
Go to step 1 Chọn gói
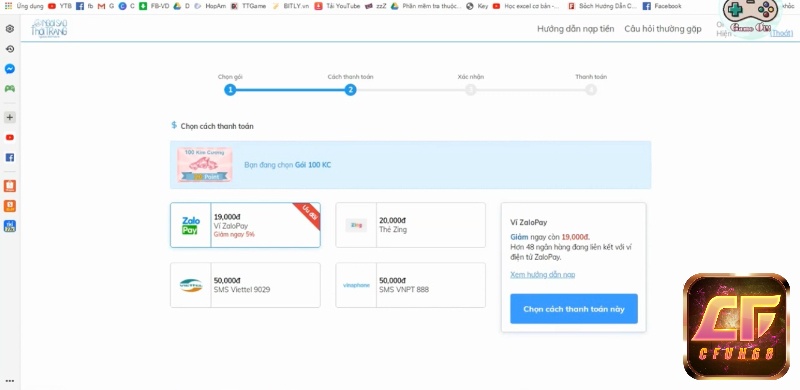point(230,90)
